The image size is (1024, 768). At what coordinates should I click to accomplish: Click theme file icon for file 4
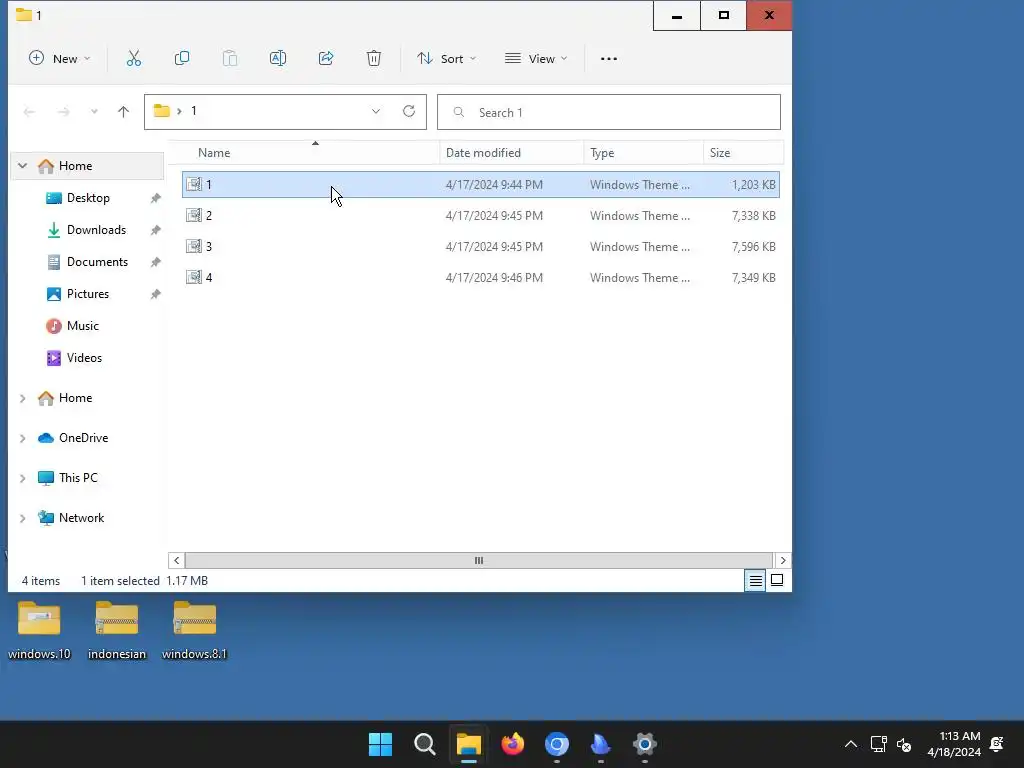pyautogui.click(x=194, y=278)
